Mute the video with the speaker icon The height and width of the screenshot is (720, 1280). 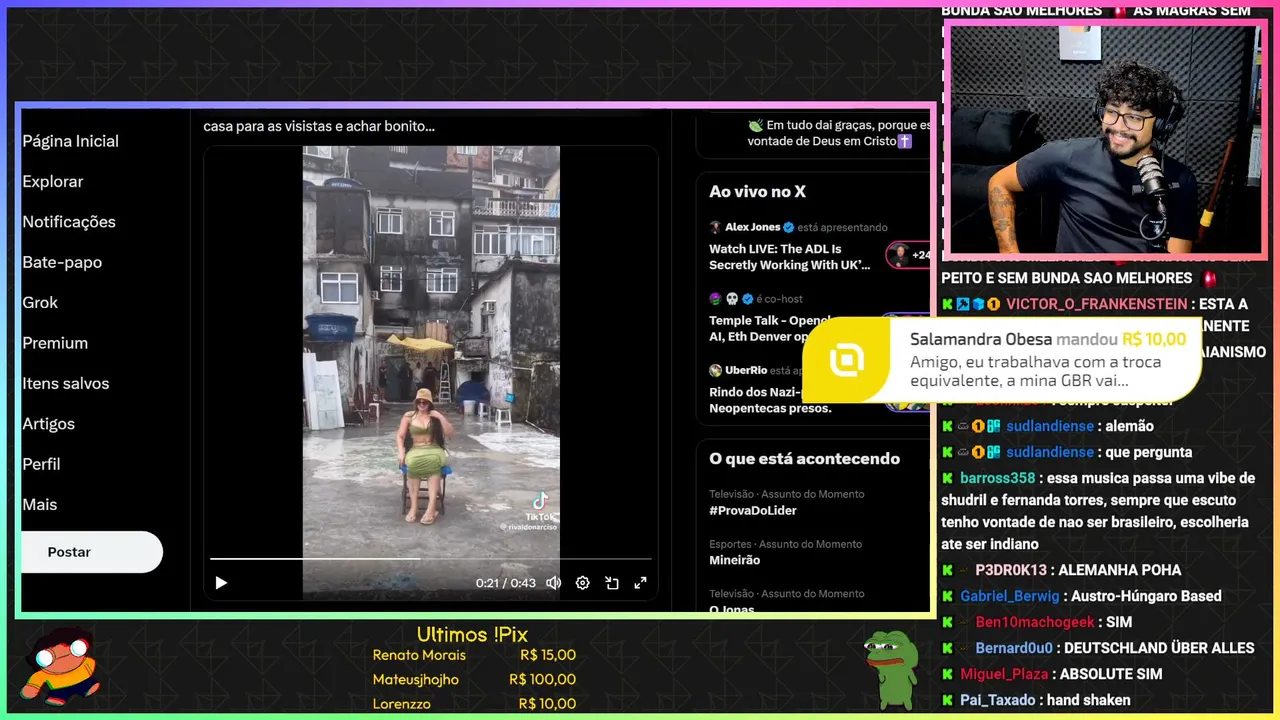tap(553, 583)
